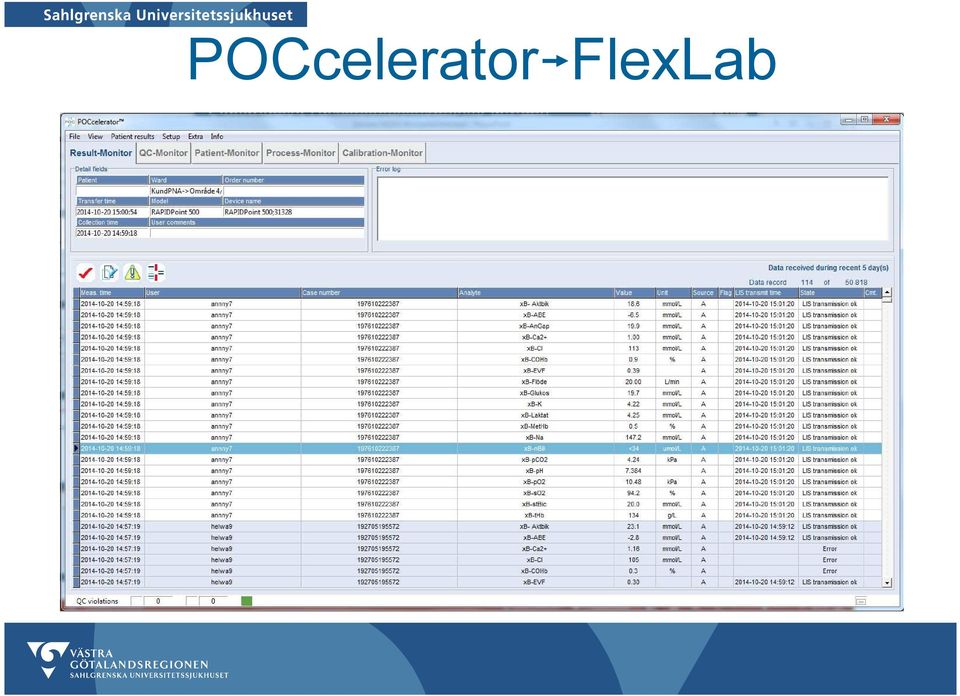Click the red and blue lines toolbar icon
The width and height of the screenshot is (960, 696).
(x=156, y=272)
